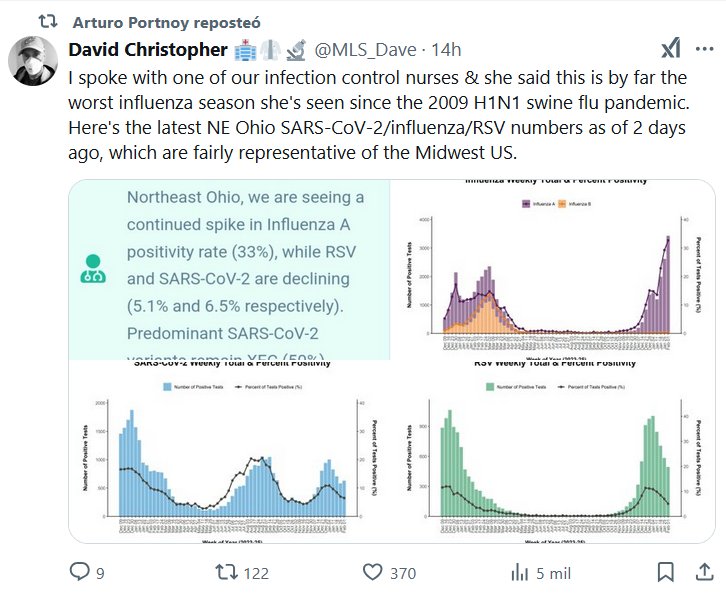
Task: Like the post with the heart icon
Action: point(373,572)
